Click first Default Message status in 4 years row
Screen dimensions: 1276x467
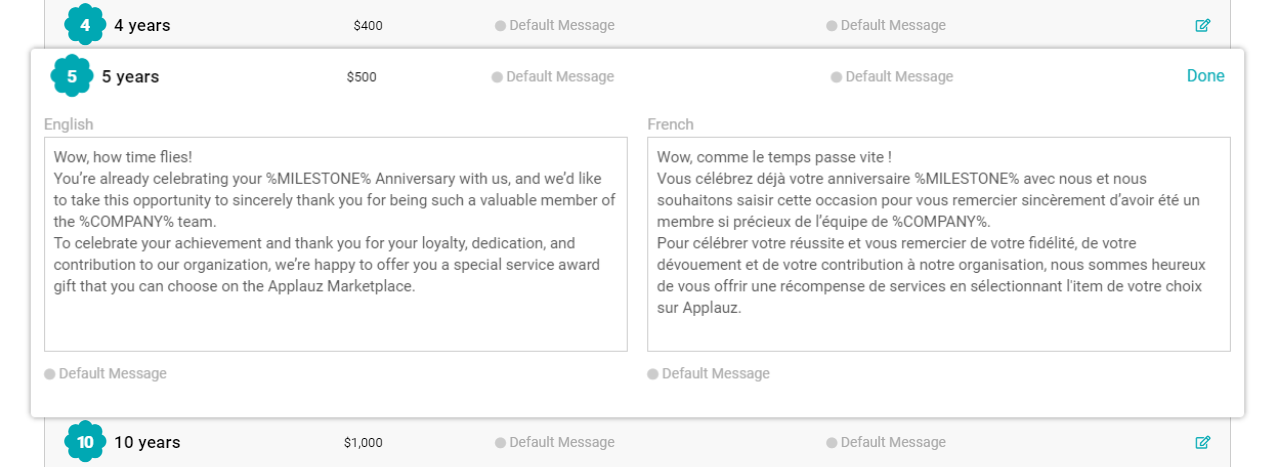(554, 26)
